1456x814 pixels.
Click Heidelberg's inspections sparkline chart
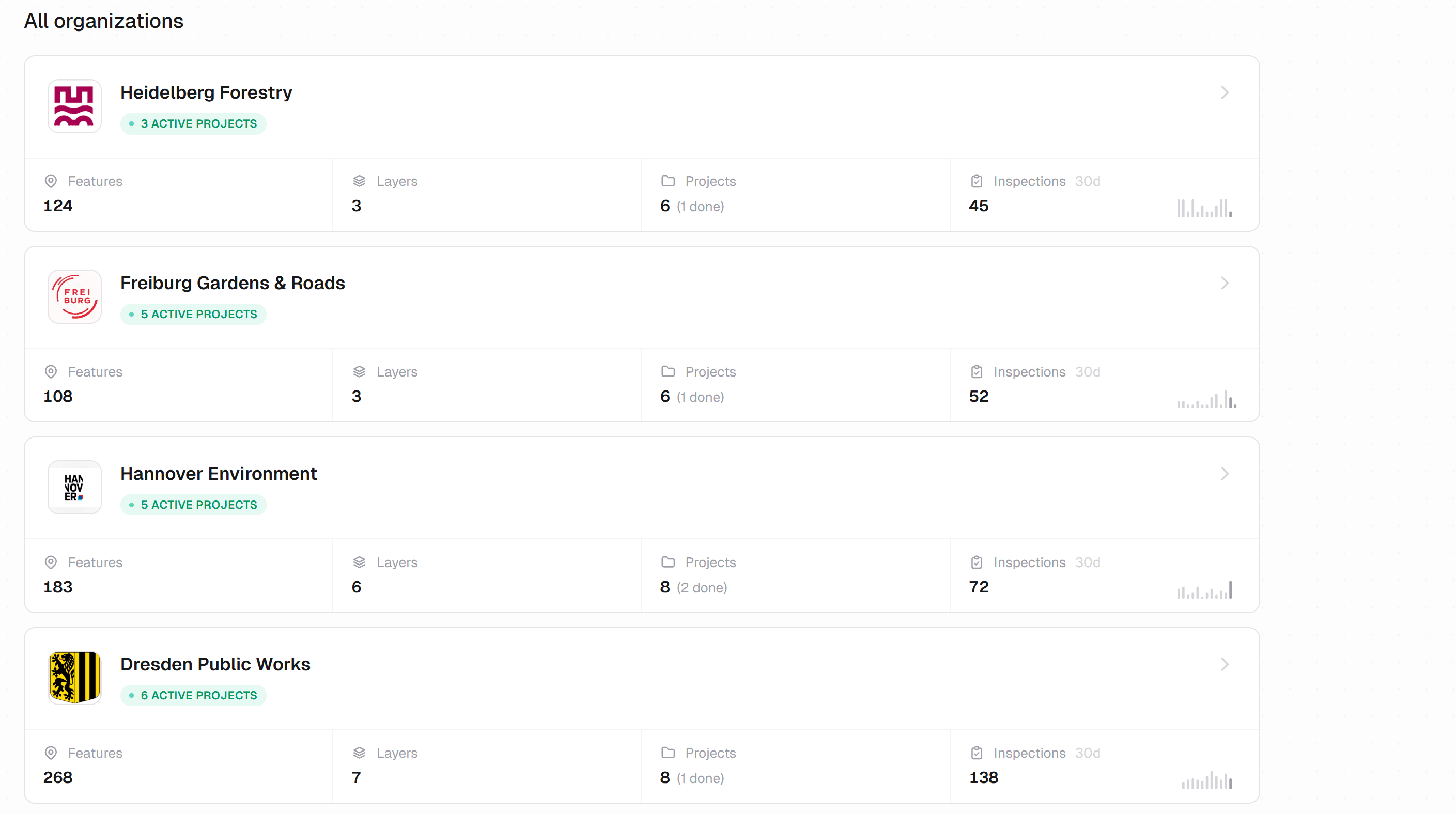pos(1204,209)
